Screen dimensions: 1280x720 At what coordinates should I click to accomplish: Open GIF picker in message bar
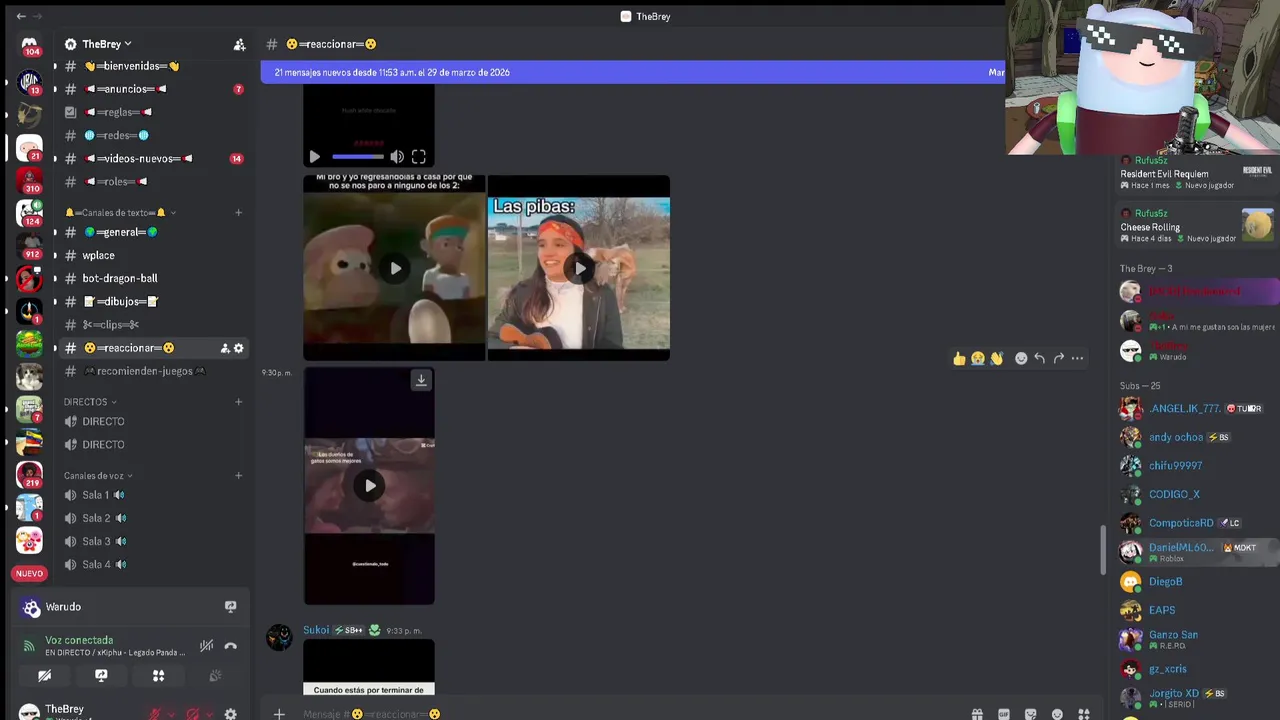(x=1004, y=714)
